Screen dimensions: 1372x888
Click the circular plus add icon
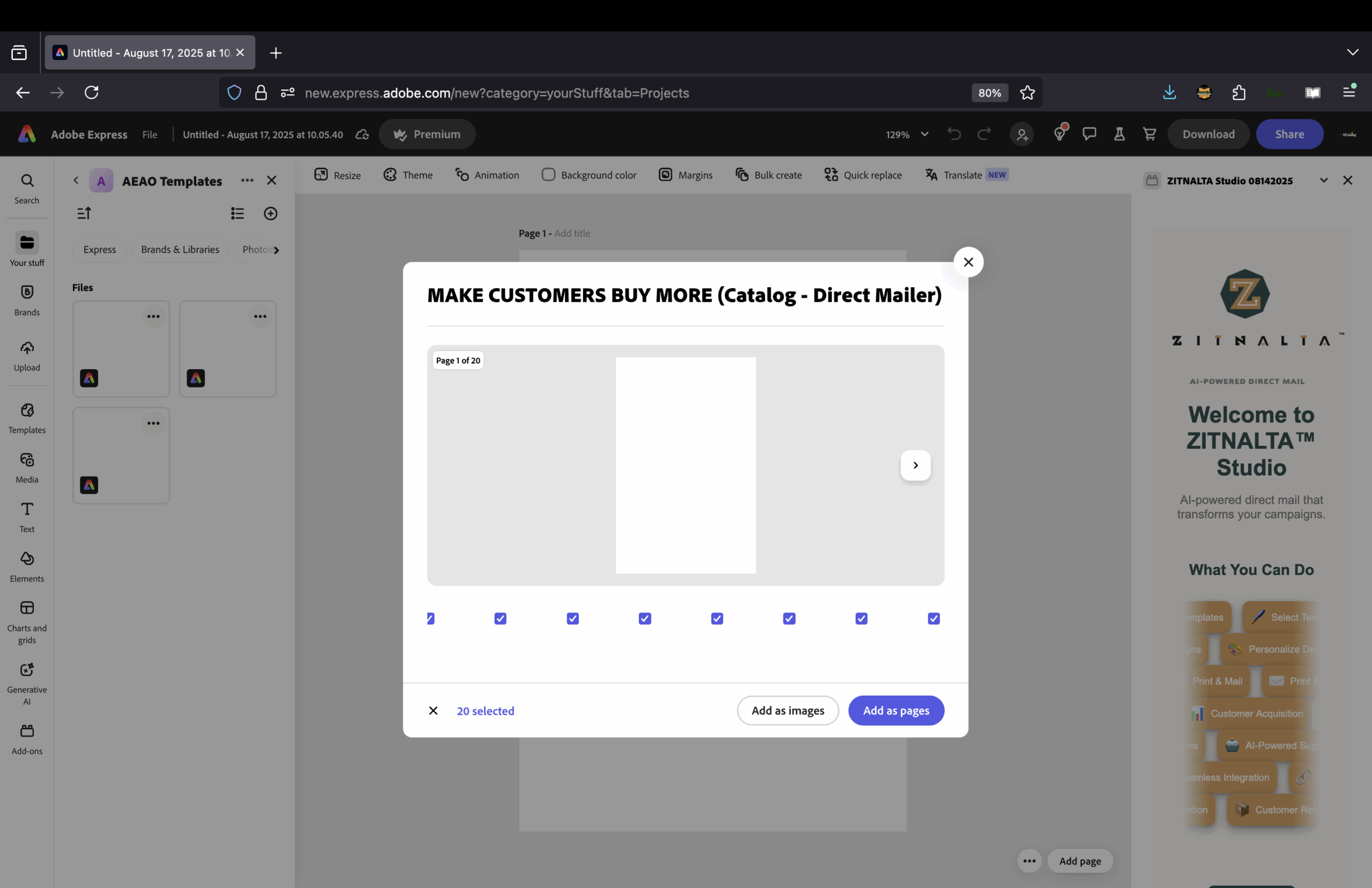tap(270, 213)
